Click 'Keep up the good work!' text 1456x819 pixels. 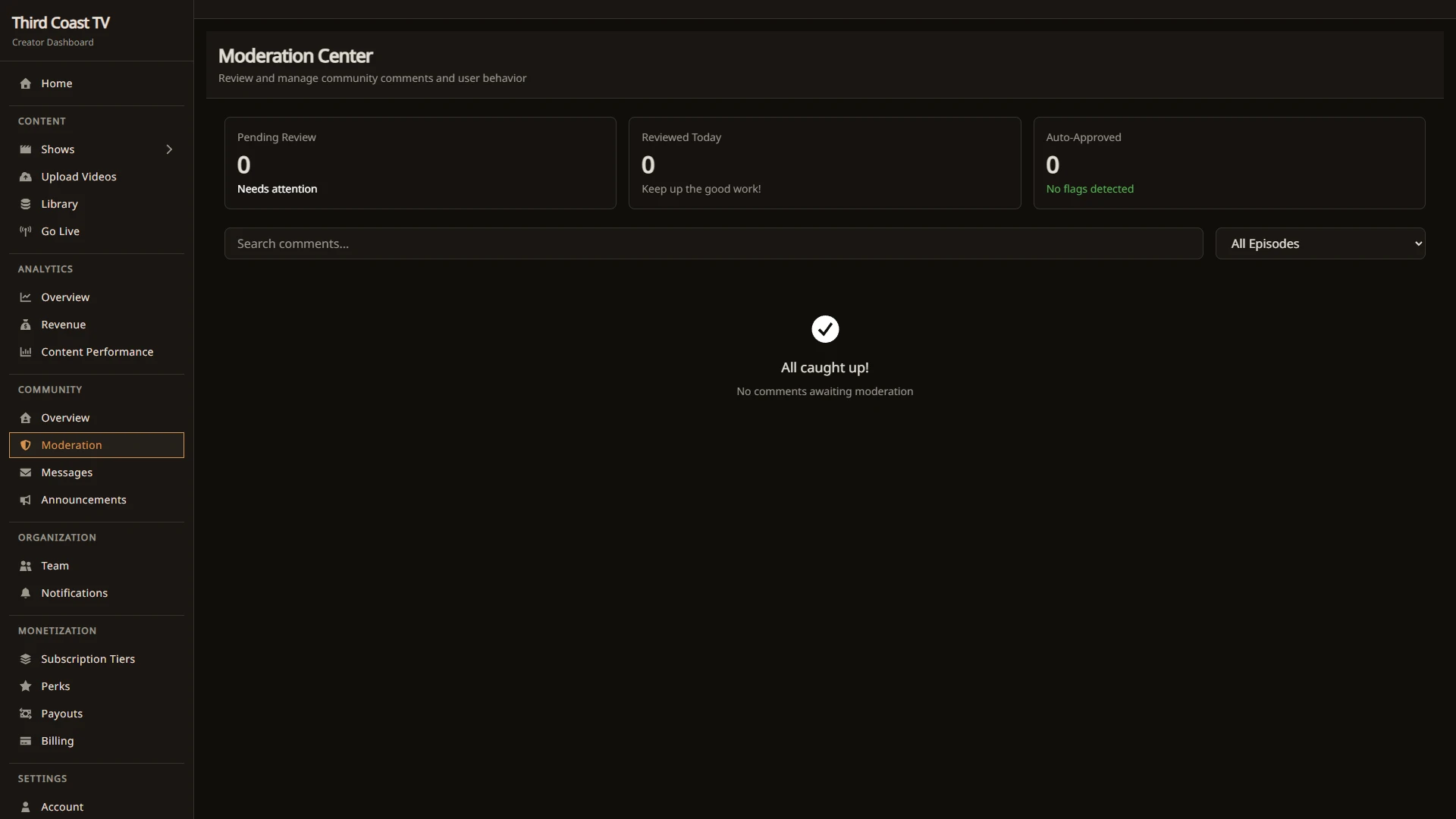(701, 189)
